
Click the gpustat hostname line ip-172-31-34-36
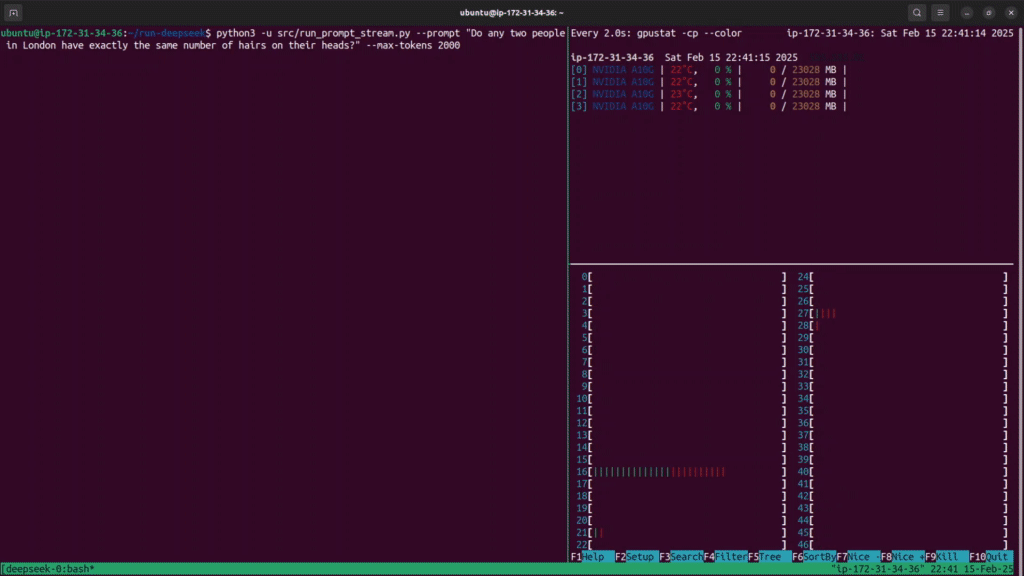(x=684, y=57)
